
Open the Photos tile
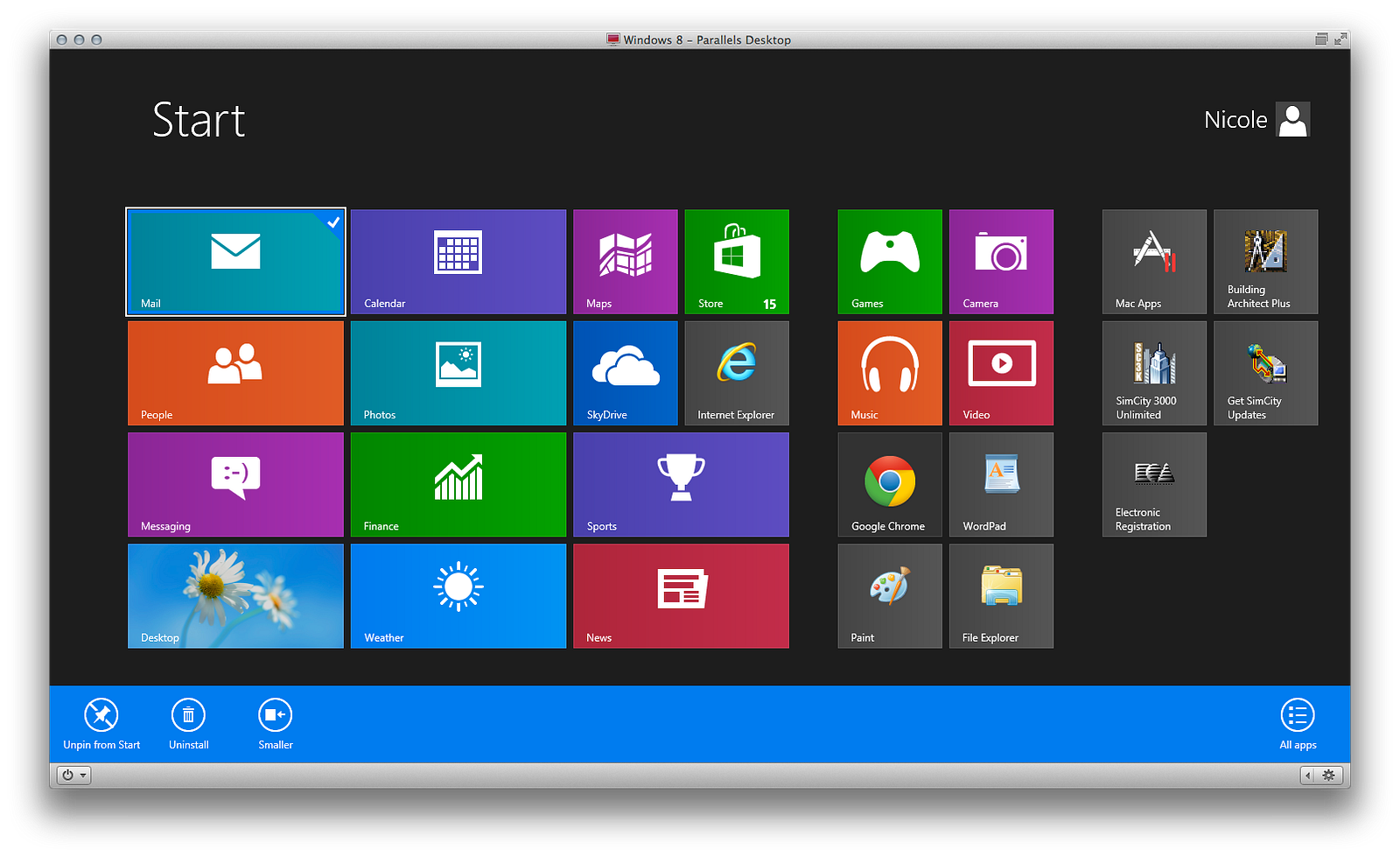click(x=458, y=373)
